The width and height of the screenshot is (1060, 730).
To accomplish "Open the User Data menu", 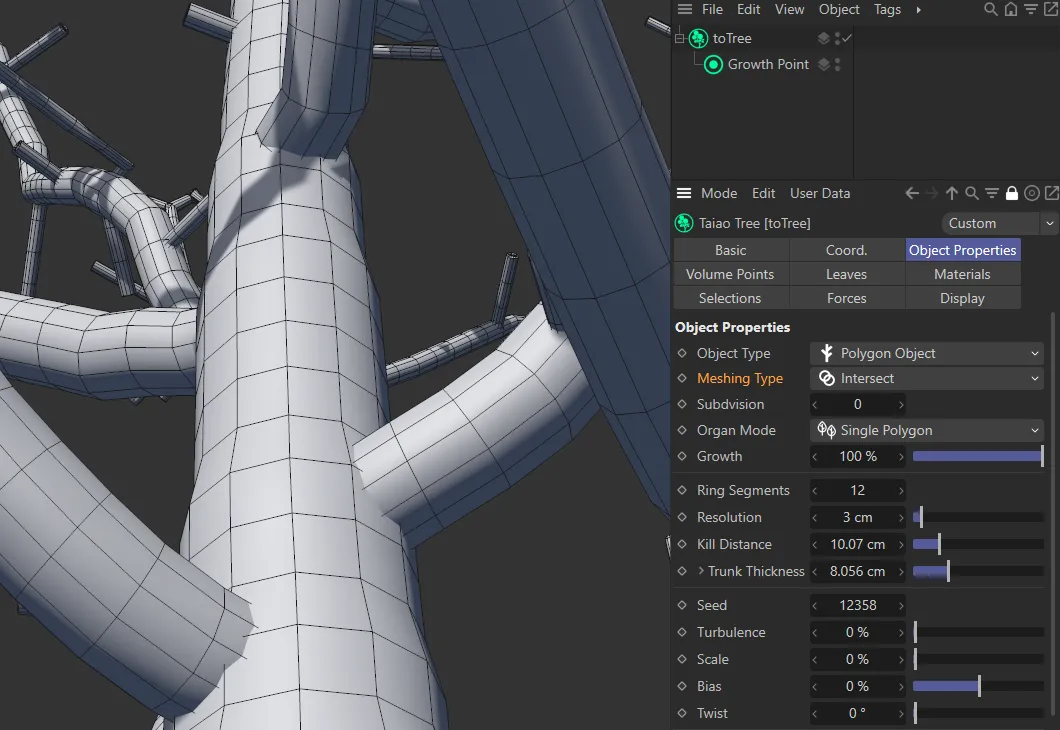I will click(x=820, y=193).
